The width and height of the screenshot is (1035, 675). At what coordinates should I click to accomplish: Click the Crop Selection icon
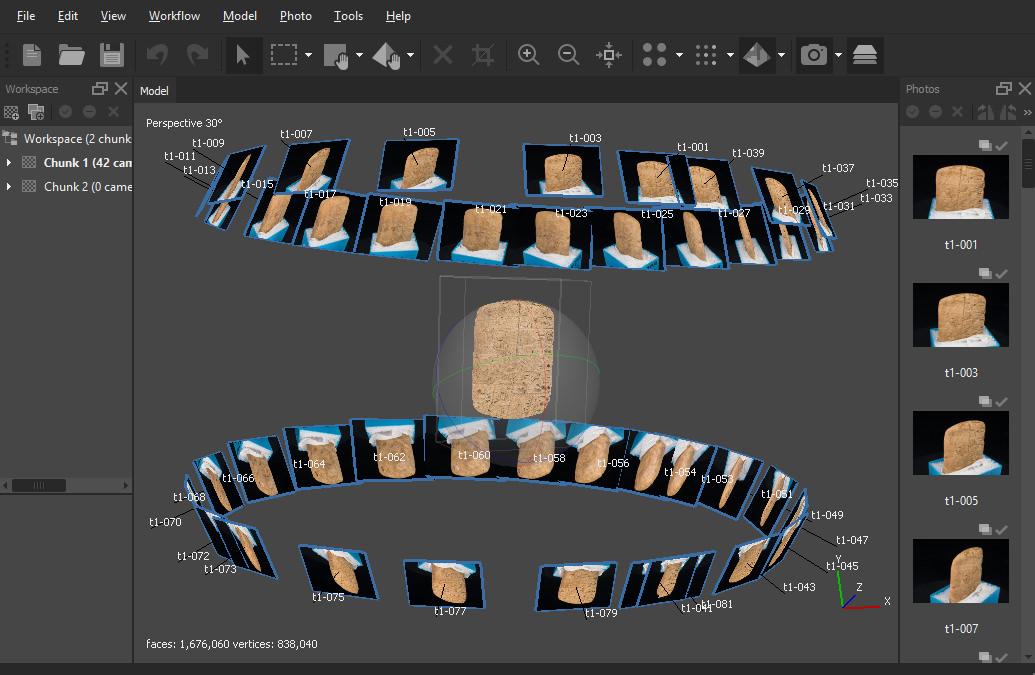click(483, 55)
